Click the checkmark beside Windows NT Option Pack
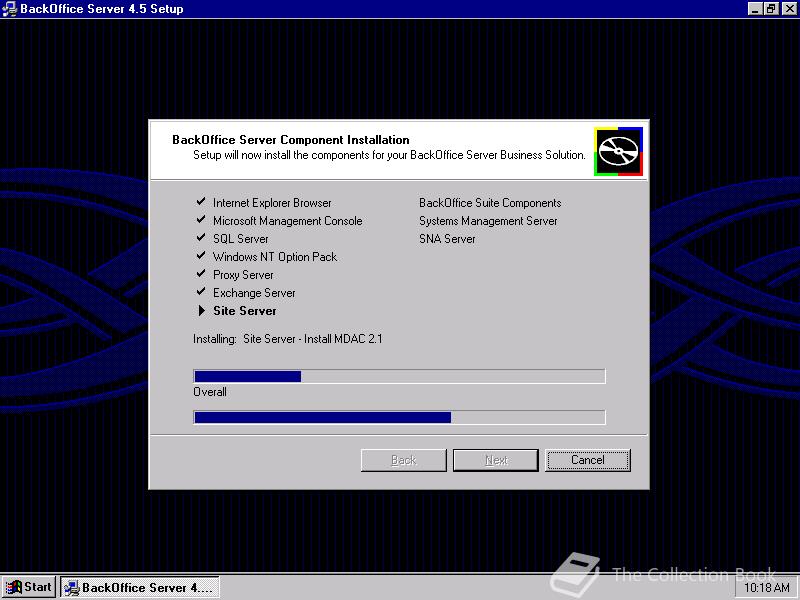This screenshot has height=600, width=800. coord(201,255)
